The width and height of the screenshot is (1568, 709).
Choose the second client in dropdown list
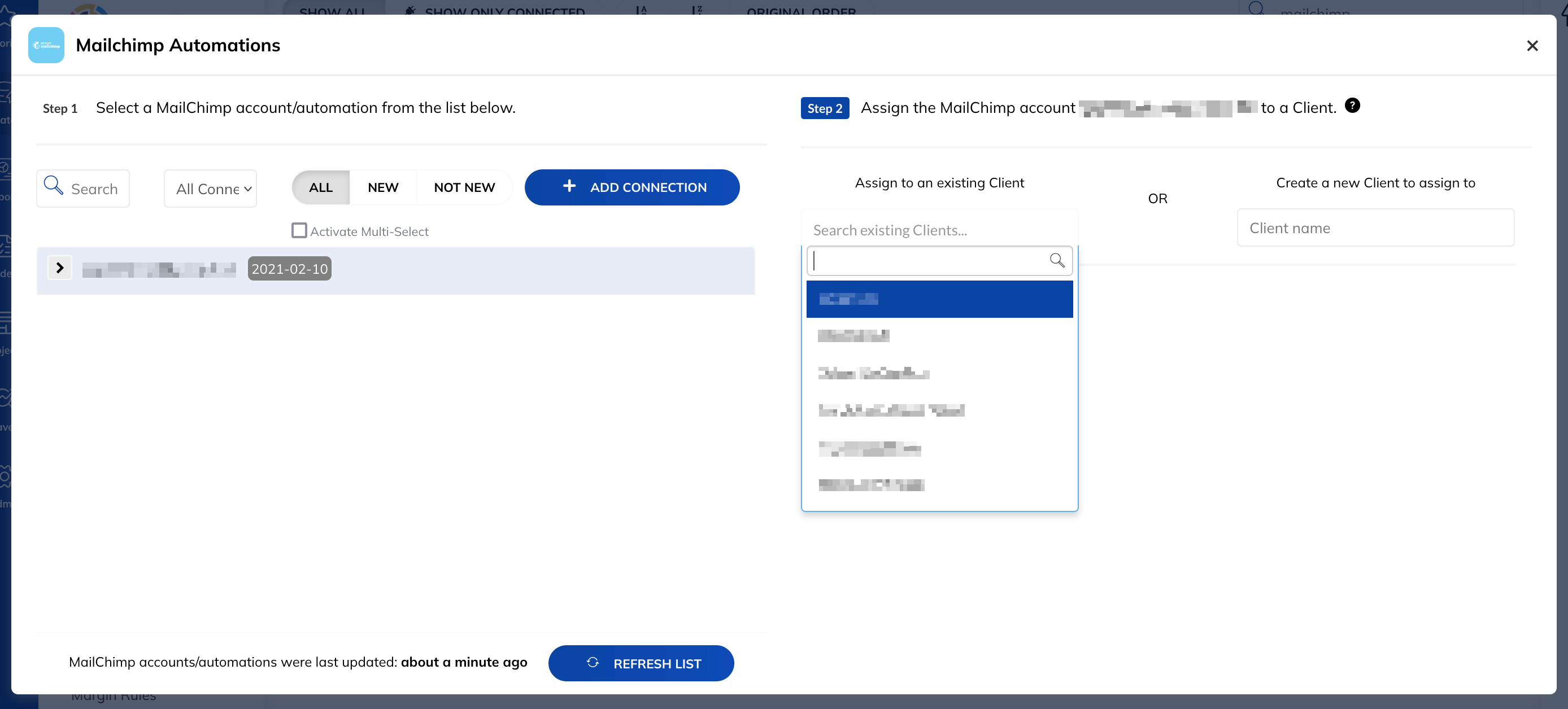(939, 336)
